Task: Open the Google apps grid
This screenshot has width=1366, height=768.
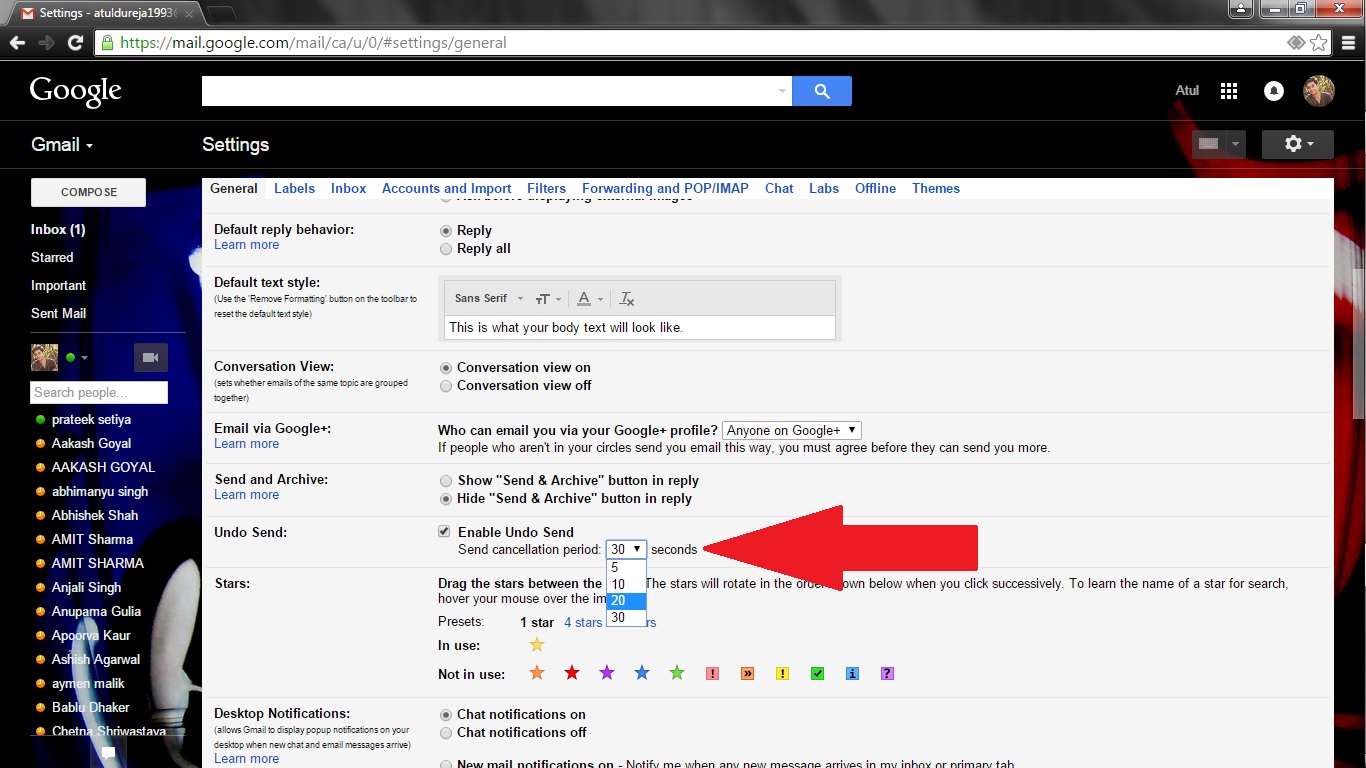Action: click(1229, 91)
